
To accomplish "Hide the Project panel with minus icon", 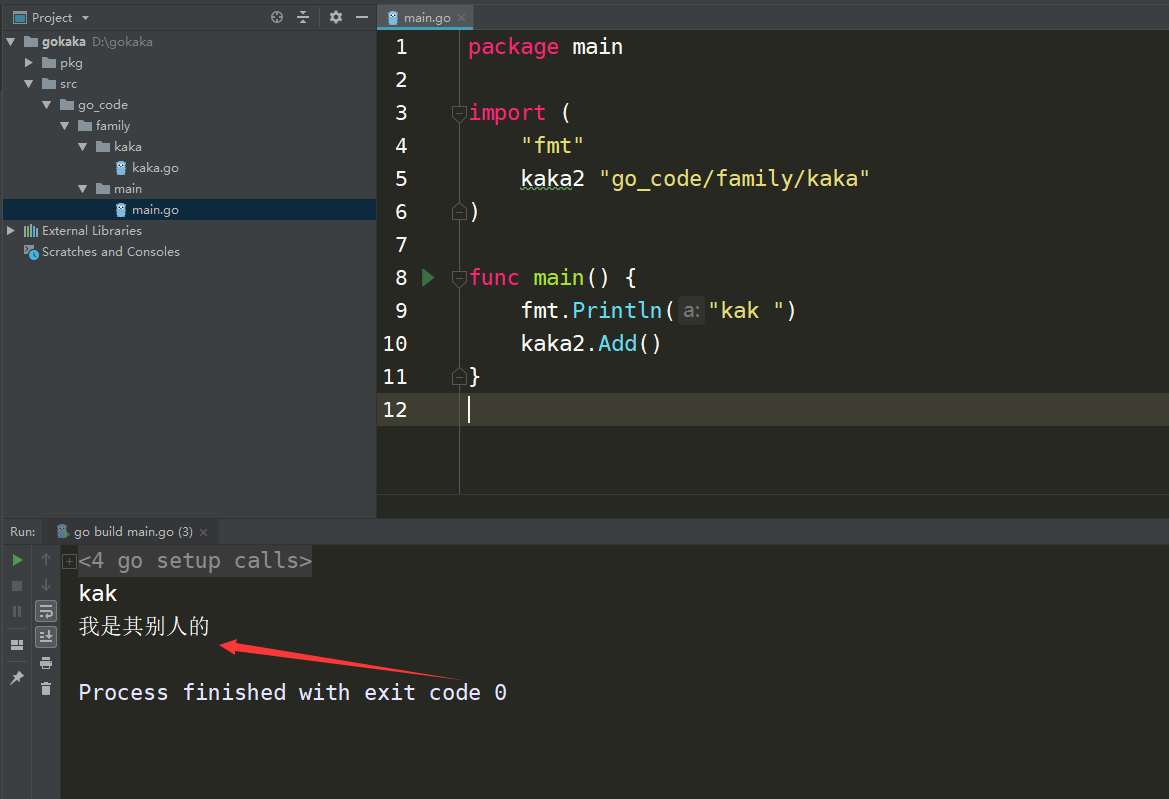I will (x=362, y=17).
